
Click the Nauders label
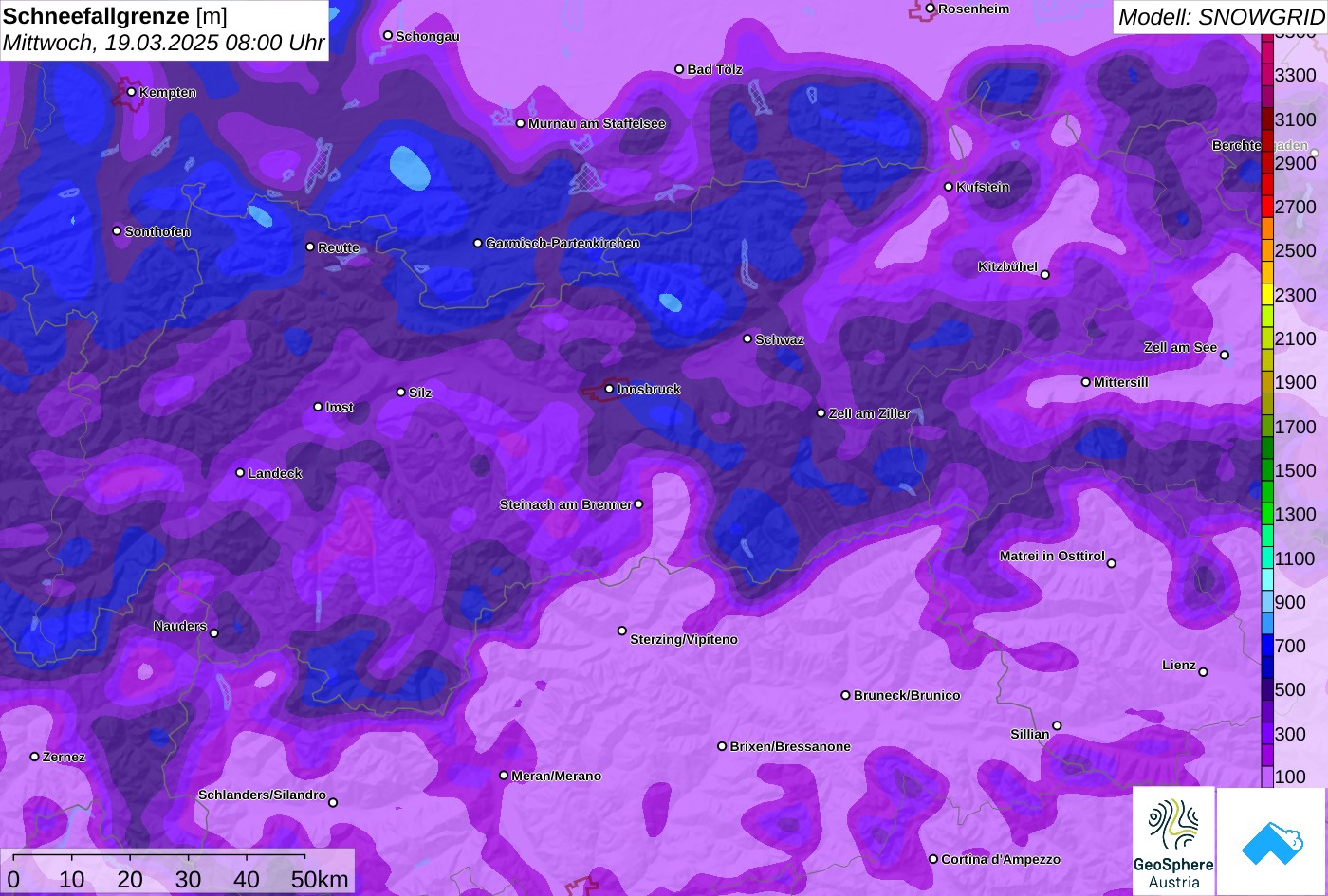(x=180, y=626)
